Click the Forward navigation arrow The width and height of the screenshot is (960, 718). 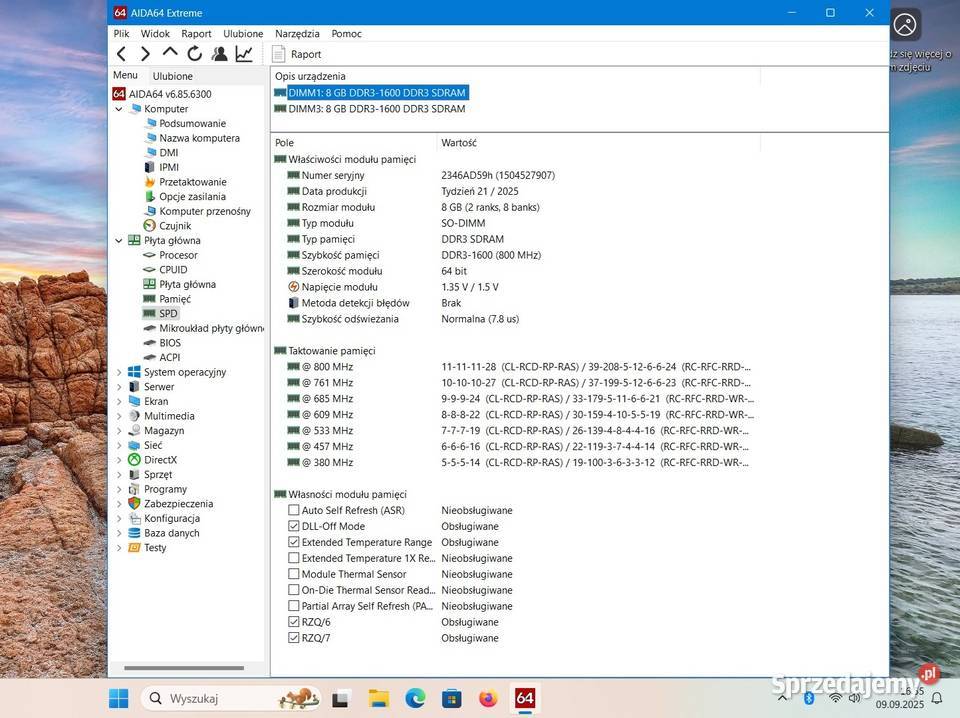pyautogui.click(x=145, y=53)
